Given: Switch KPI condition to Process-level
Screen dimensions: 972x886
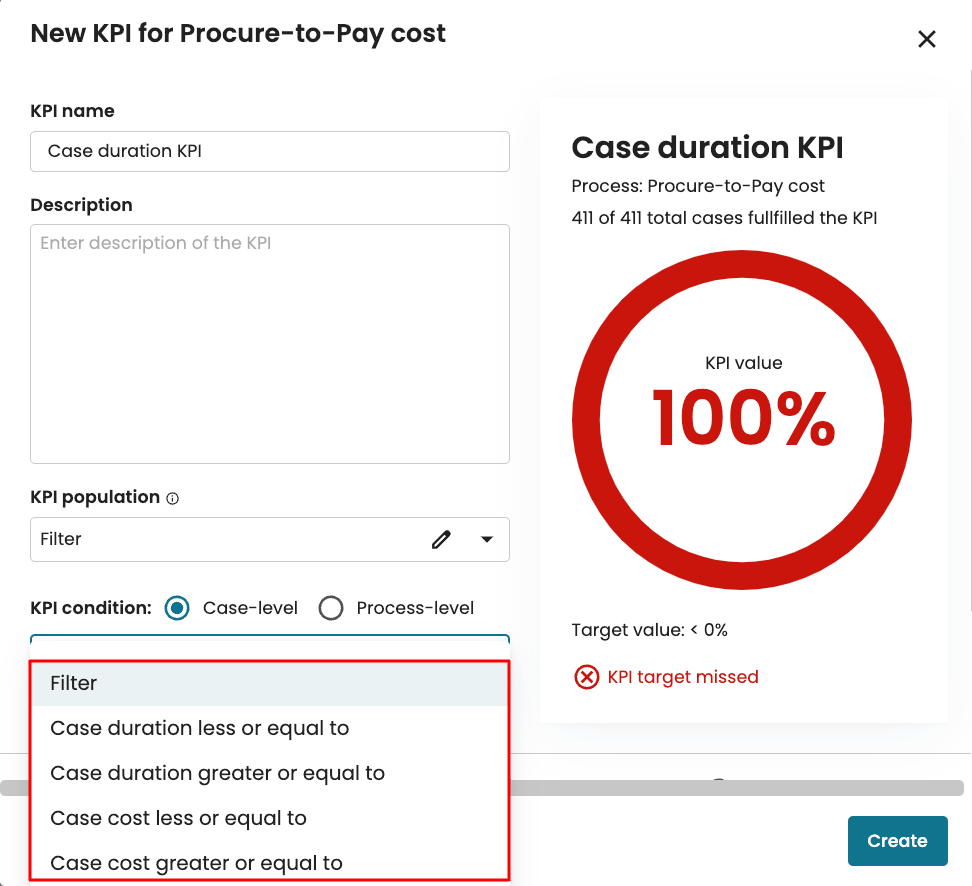Looking at the screenshot, I should point(331,608).
